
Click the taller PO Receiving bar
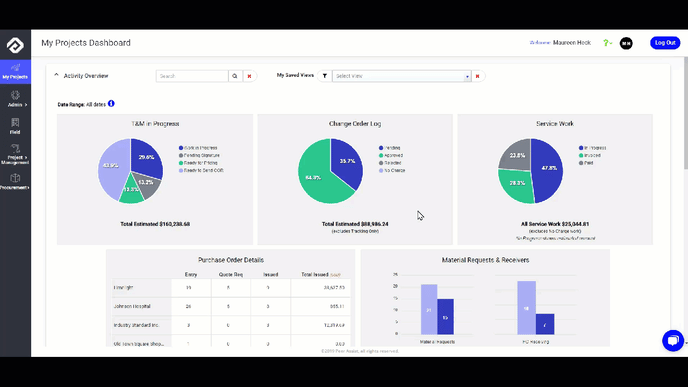[x=527, y=308]
